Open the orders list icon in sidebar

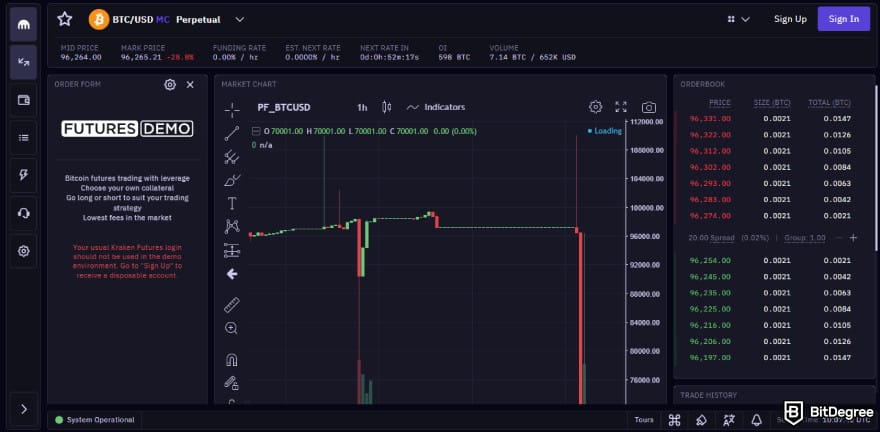[x=24, y=137]
